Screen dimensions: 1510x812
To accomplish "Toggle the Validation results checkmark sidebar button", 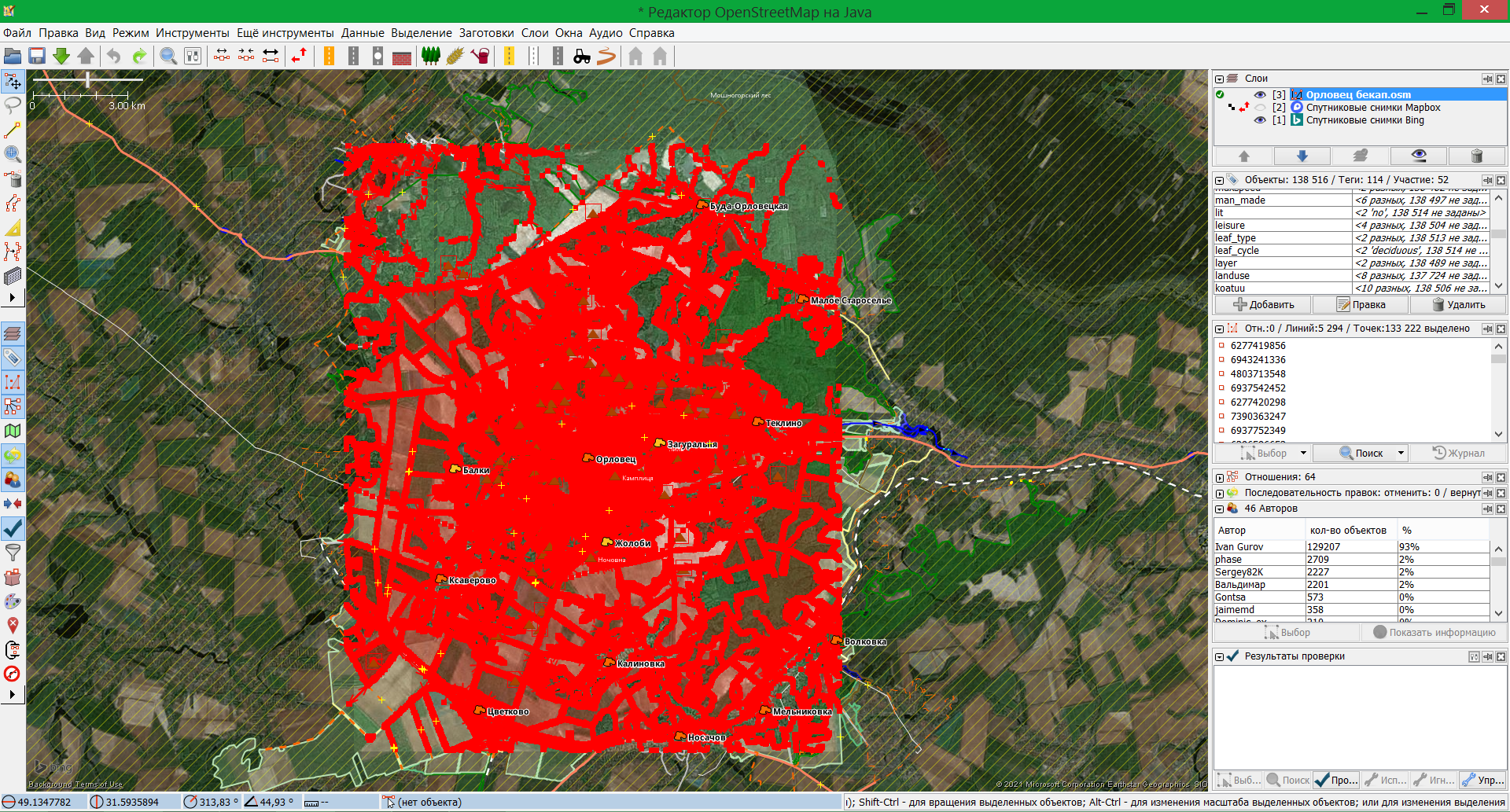I will pyautogui.click(x=13, y=528).
